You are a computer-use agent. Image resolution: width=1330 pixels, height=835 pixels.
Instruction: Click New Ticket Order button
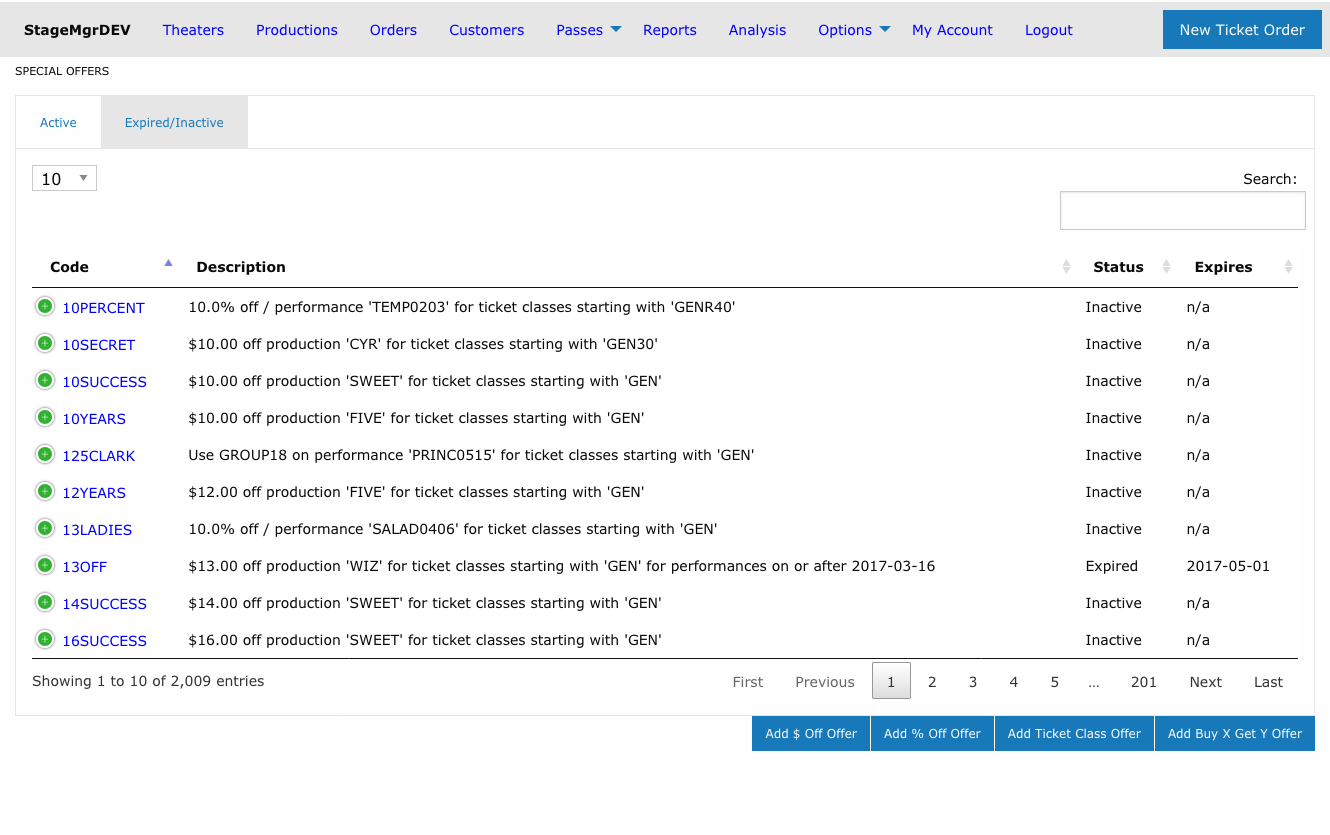pyautogui.click(x=1242, y=30)
